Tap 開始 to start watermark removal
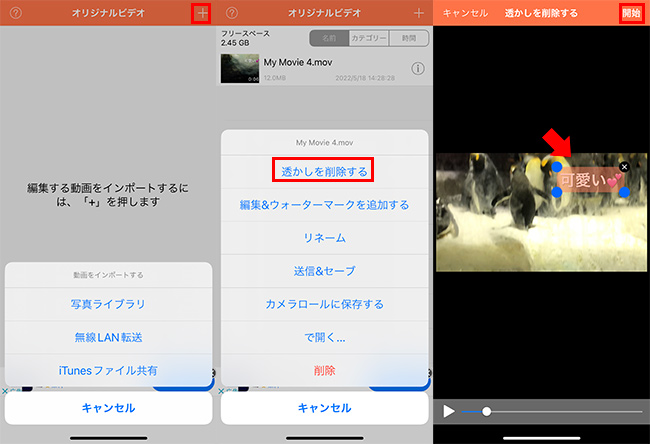 (631, 13)
